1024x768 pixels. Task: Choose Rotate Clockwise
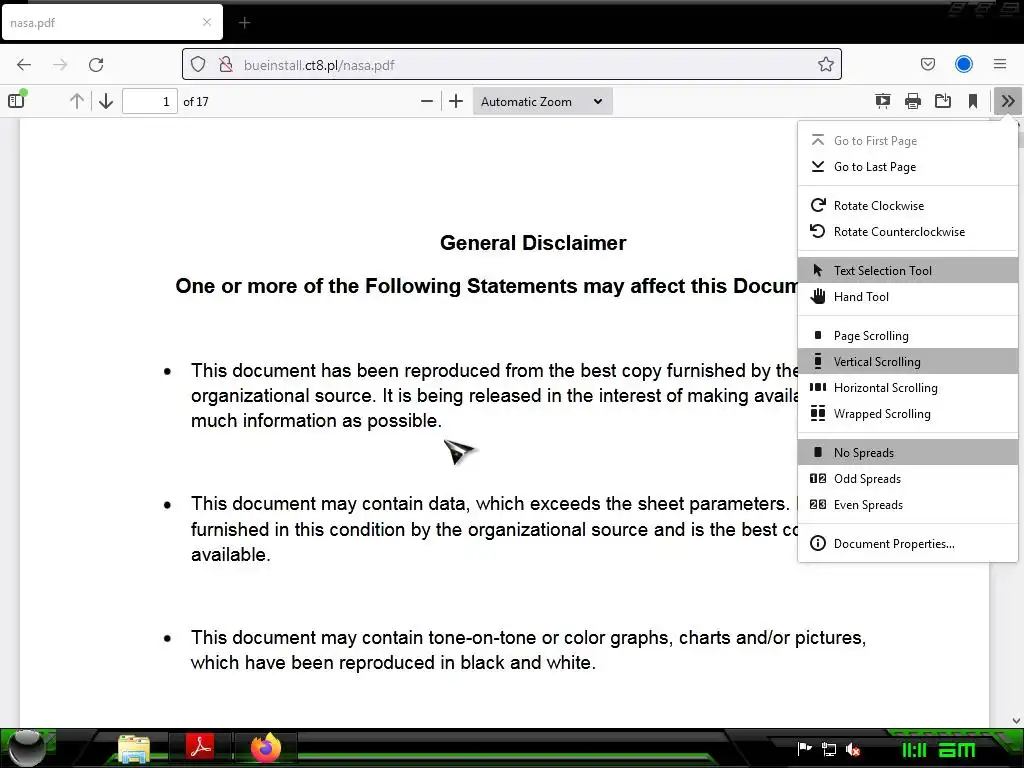coord(908,206)
